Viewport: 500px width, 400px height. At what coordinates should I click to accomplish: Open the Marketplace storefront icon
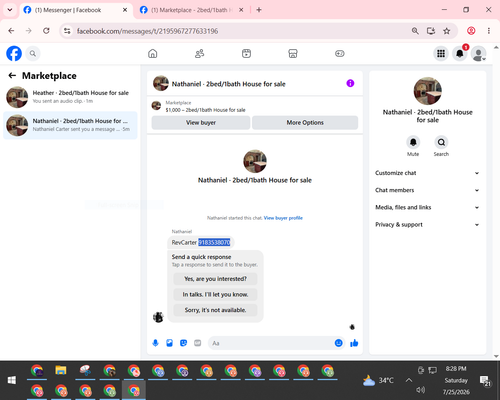click(x=293, y=53)
